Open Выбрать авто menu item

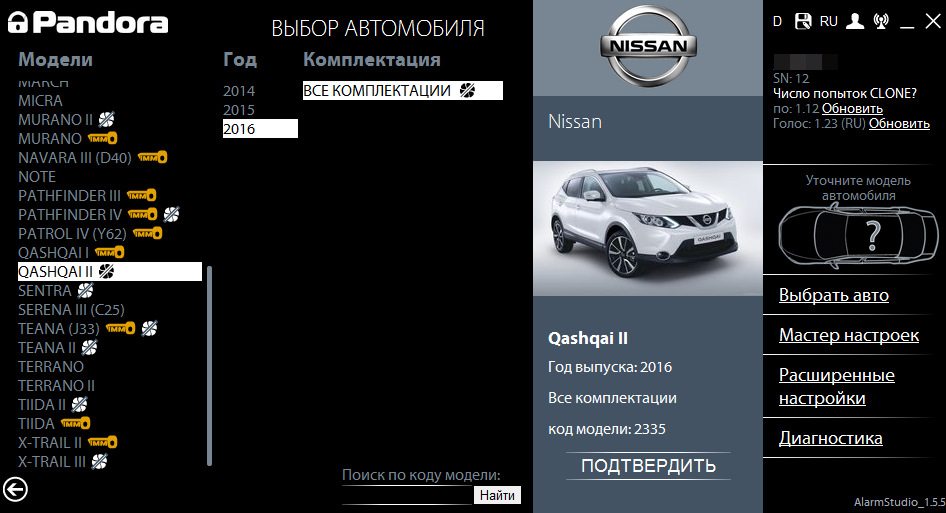[x=833, y=295]
